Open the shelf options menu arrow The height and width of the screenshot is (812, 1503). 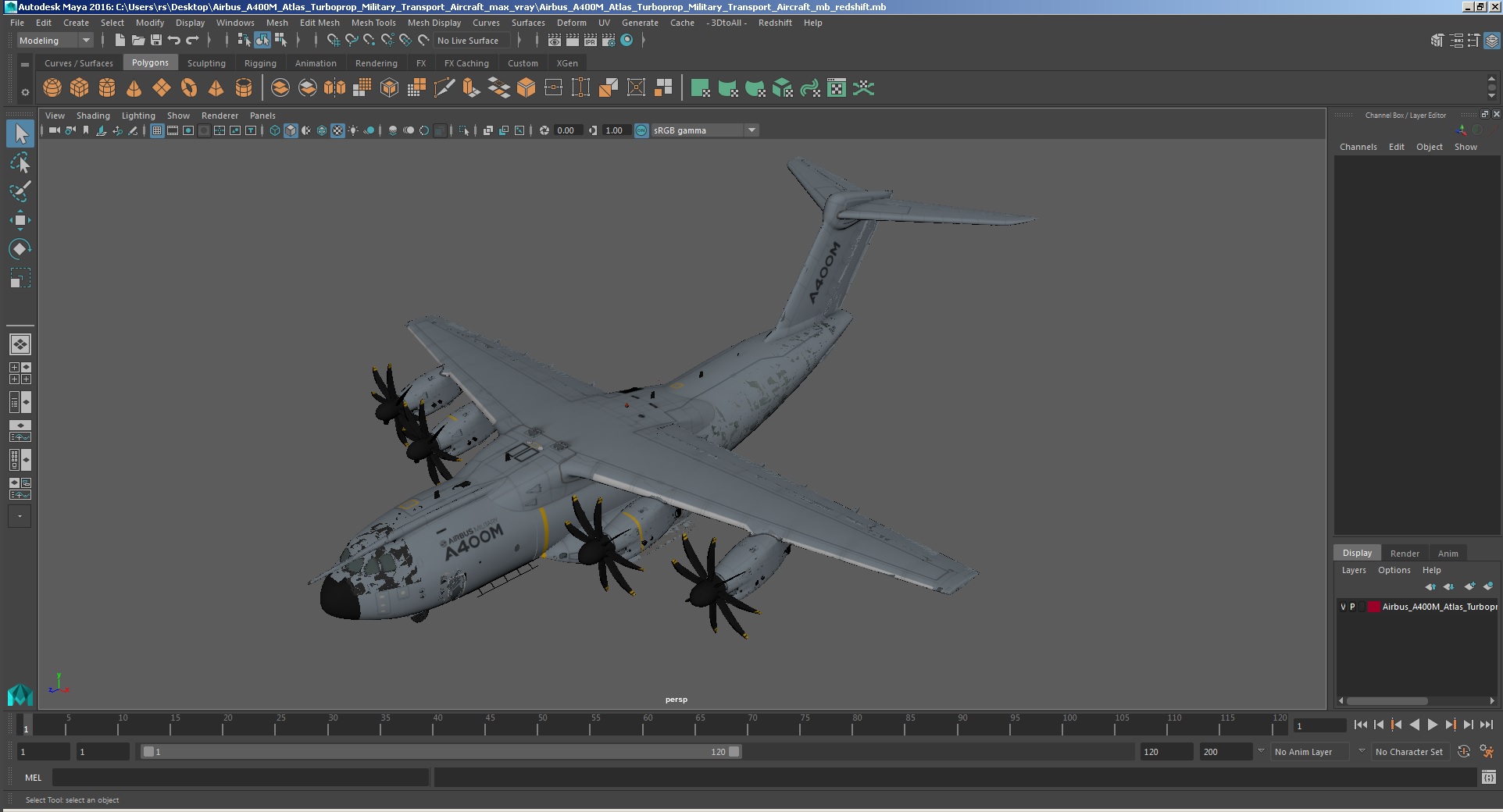point(25,65)
